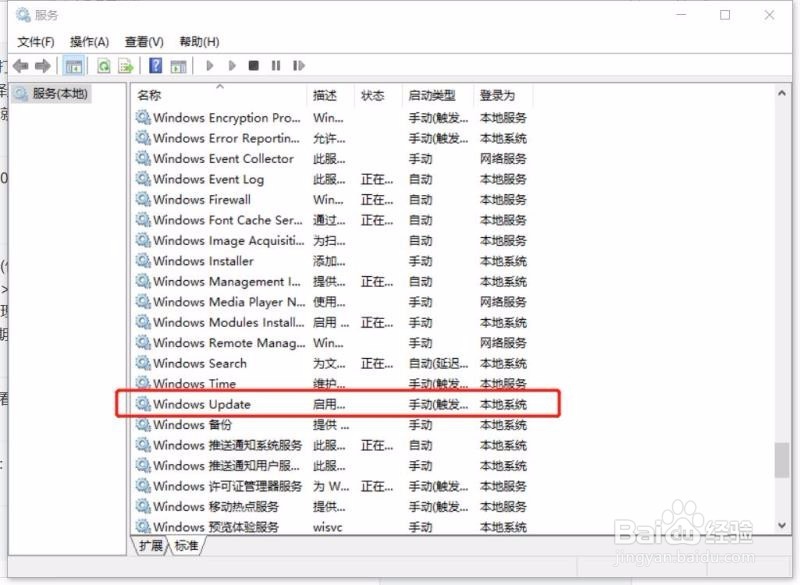The image size is (800, 585).
Task: Click the Start service play icon
Action: [x=210, y=65]
